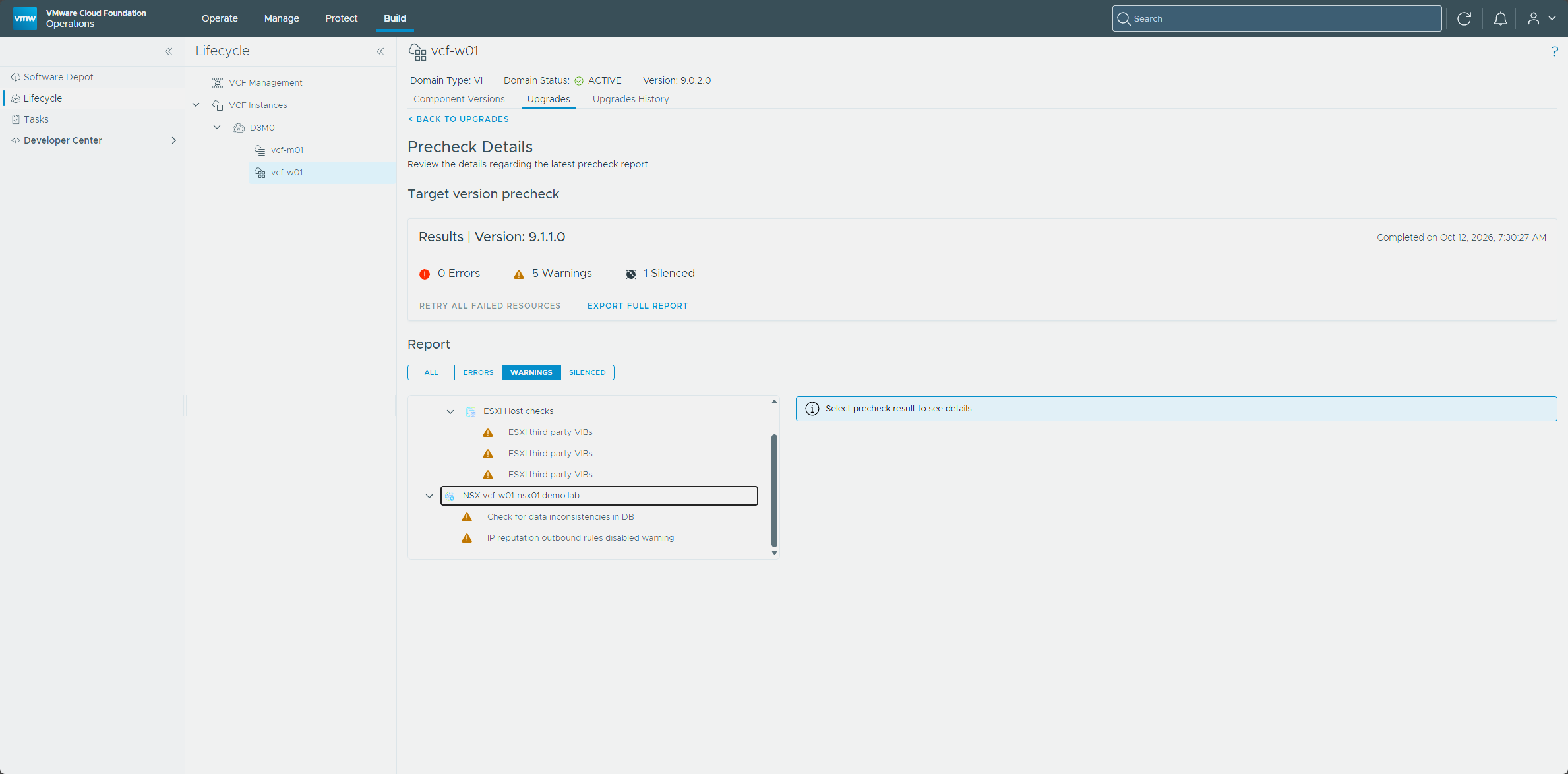Click RETRY ALL FAILED RESOURCES
1568x774 pixels.
490,306
